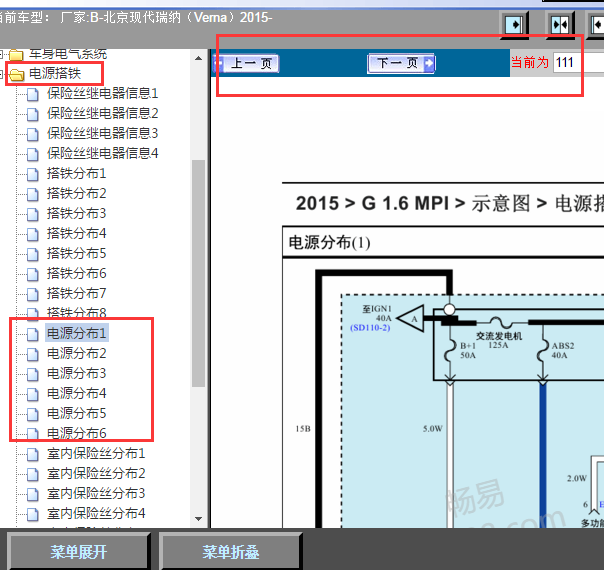
Task: Click document icon beside 电源分布1
Action: (33, 334)
